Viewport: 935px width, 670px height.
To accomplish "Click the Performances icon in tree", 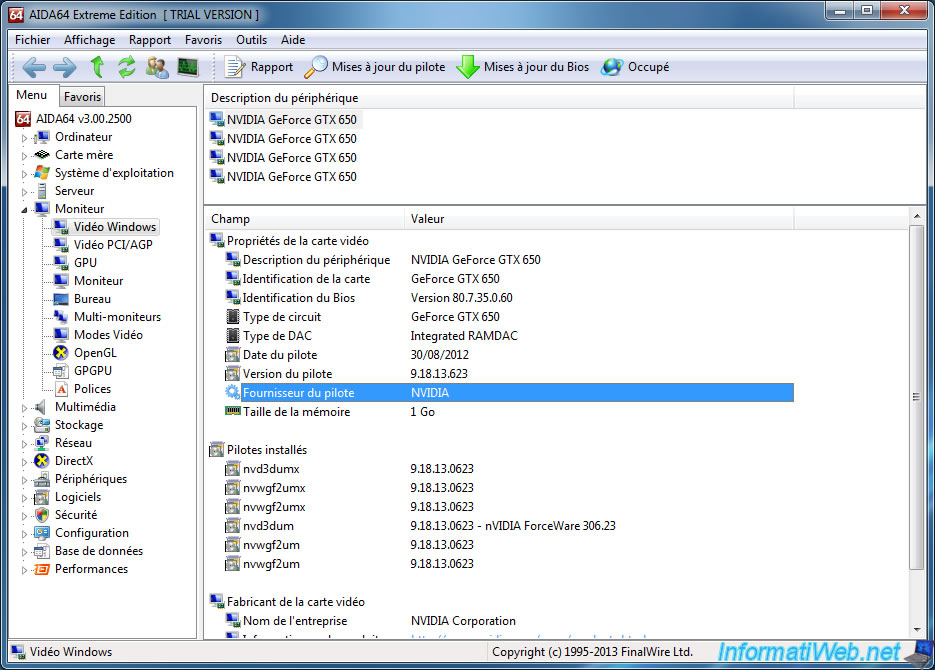I will pyautogui.click(x=42, y=569).
